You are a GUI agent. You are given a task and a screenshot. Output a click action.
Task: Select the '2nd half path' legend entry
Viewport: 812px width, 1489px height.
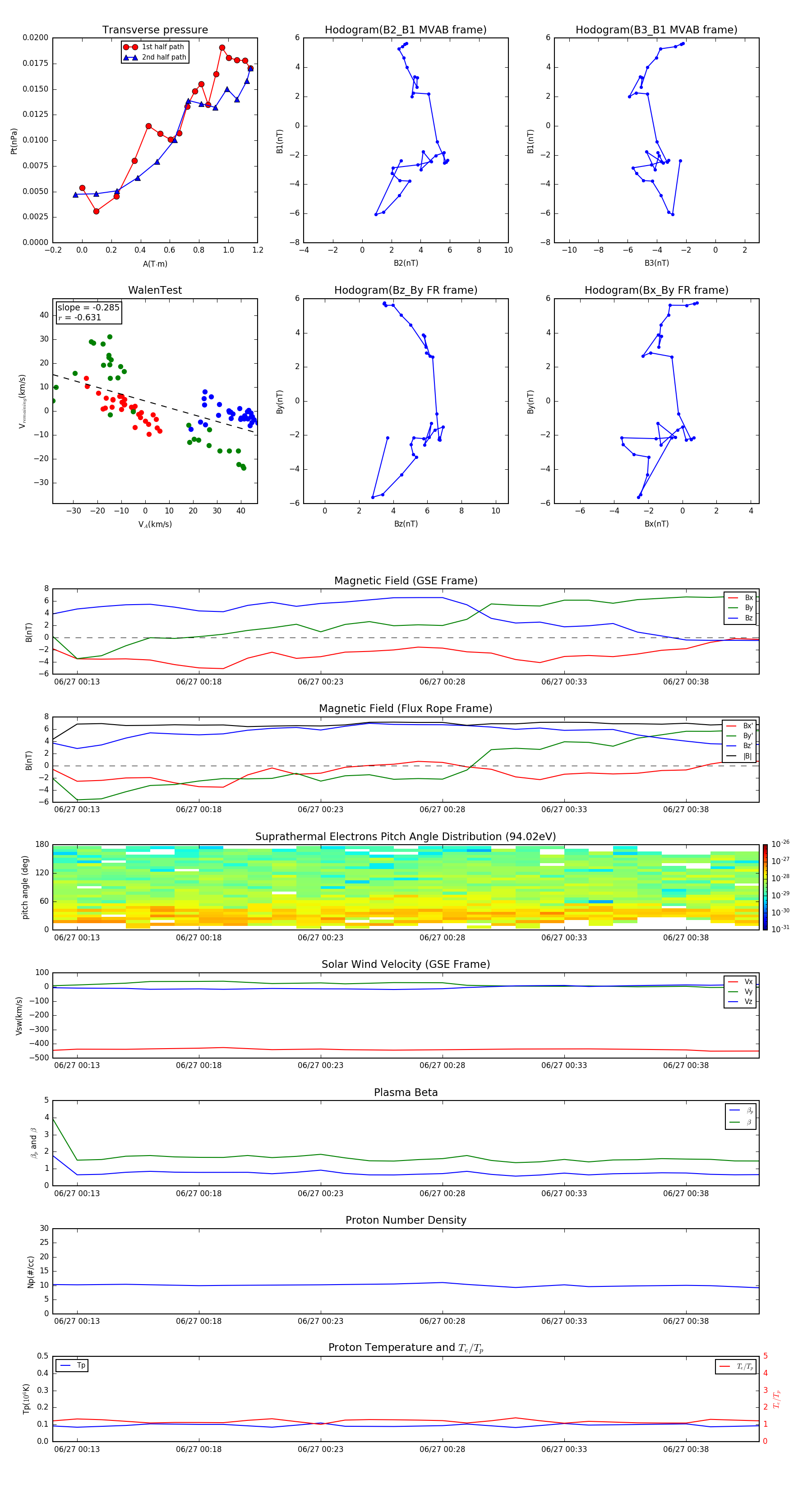[x=155, y=57]
